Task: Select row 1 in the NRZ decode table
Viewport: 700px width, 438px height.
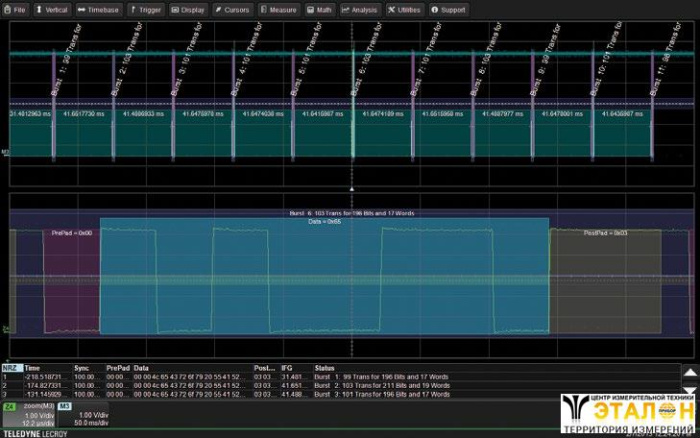Action: click(200, 376)
